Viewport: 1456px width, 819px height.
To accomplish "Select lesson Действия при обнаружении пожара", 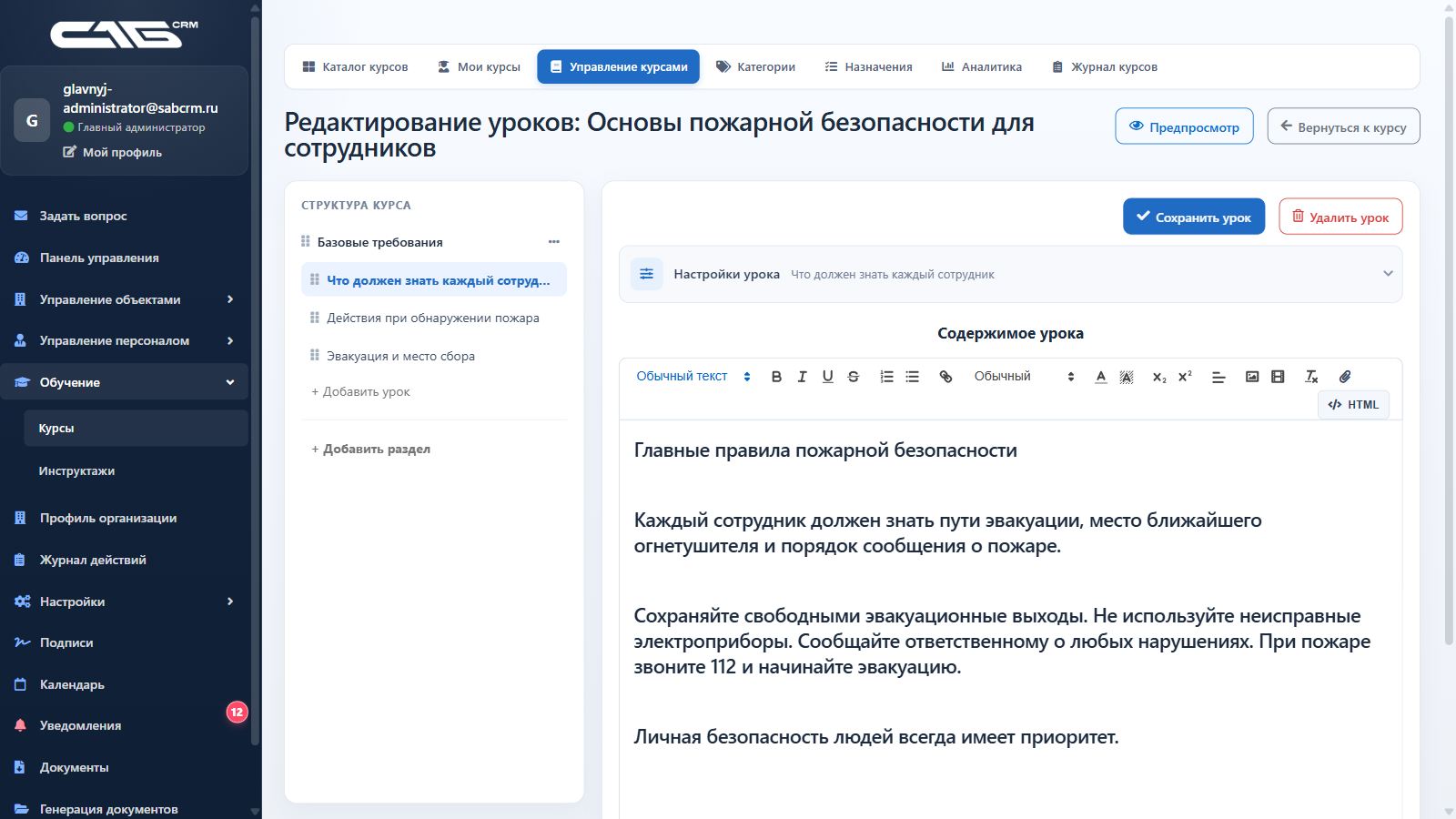I will [434, 318].
